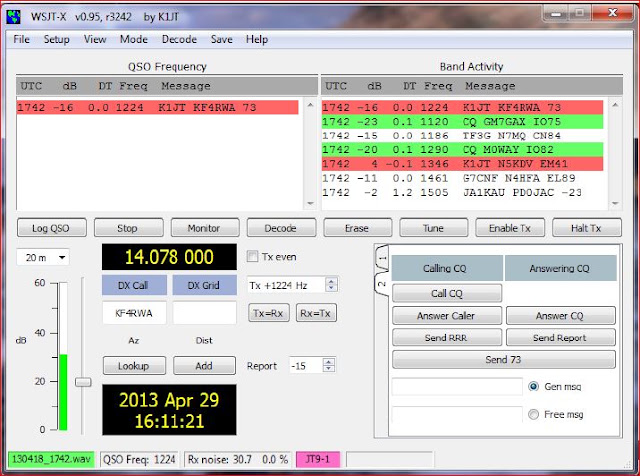Decrease the Report value with down arrow
640x476 pixels.
coord(329,369)
